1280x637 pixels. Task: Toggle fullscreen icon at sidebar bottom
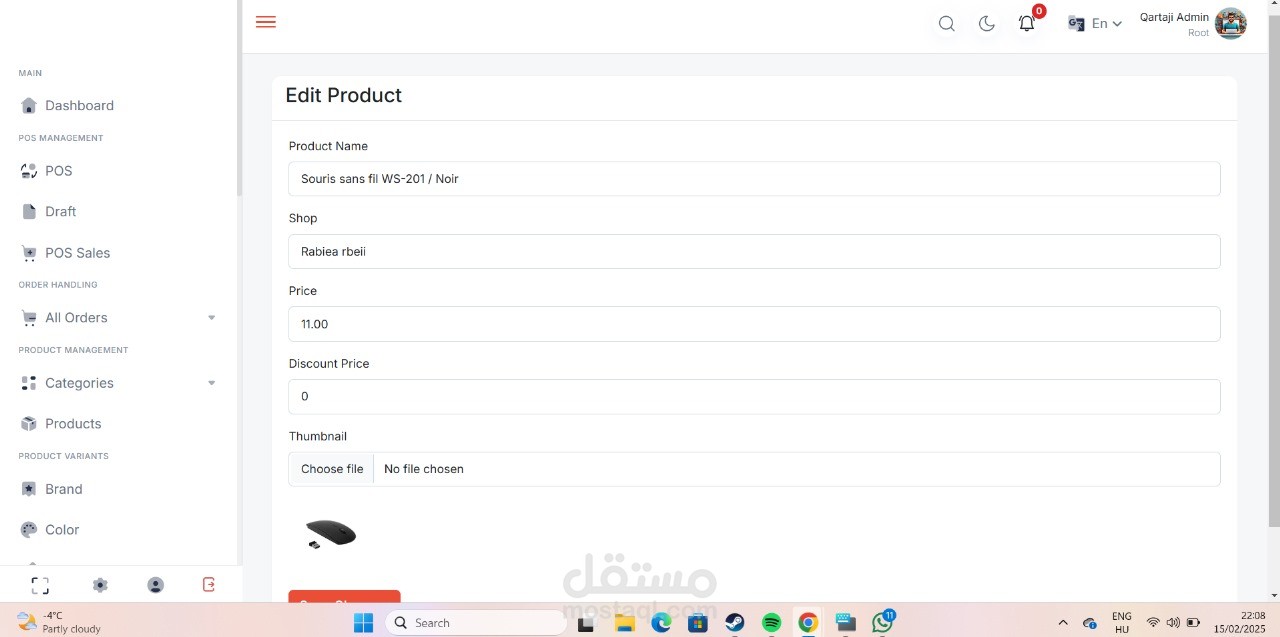(x=40, y=585)
